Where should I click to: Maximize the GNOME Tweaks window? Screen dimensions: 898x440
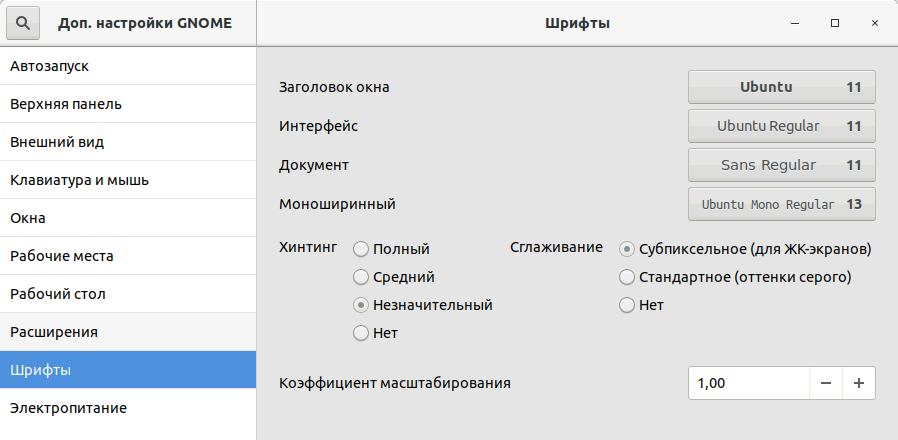[x=834, y=22]
